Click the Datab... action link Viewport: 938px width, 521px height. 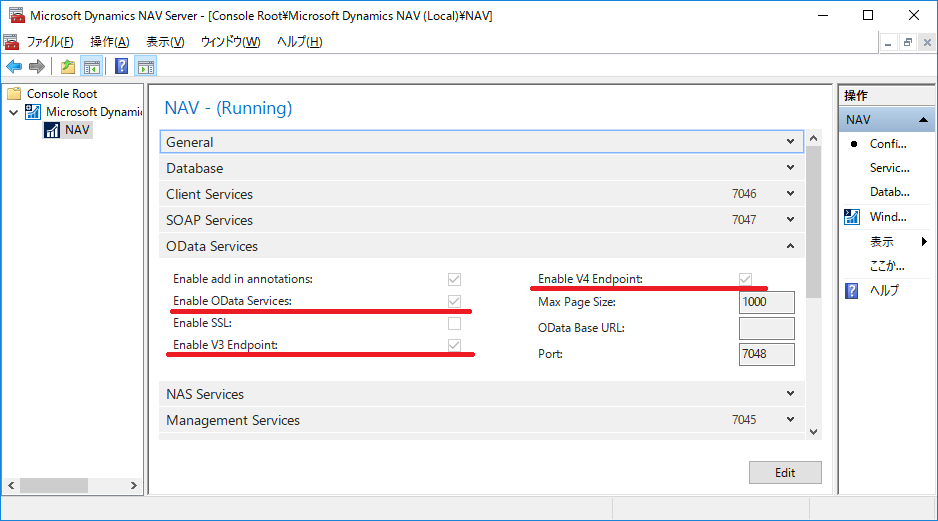coord(890,192)
